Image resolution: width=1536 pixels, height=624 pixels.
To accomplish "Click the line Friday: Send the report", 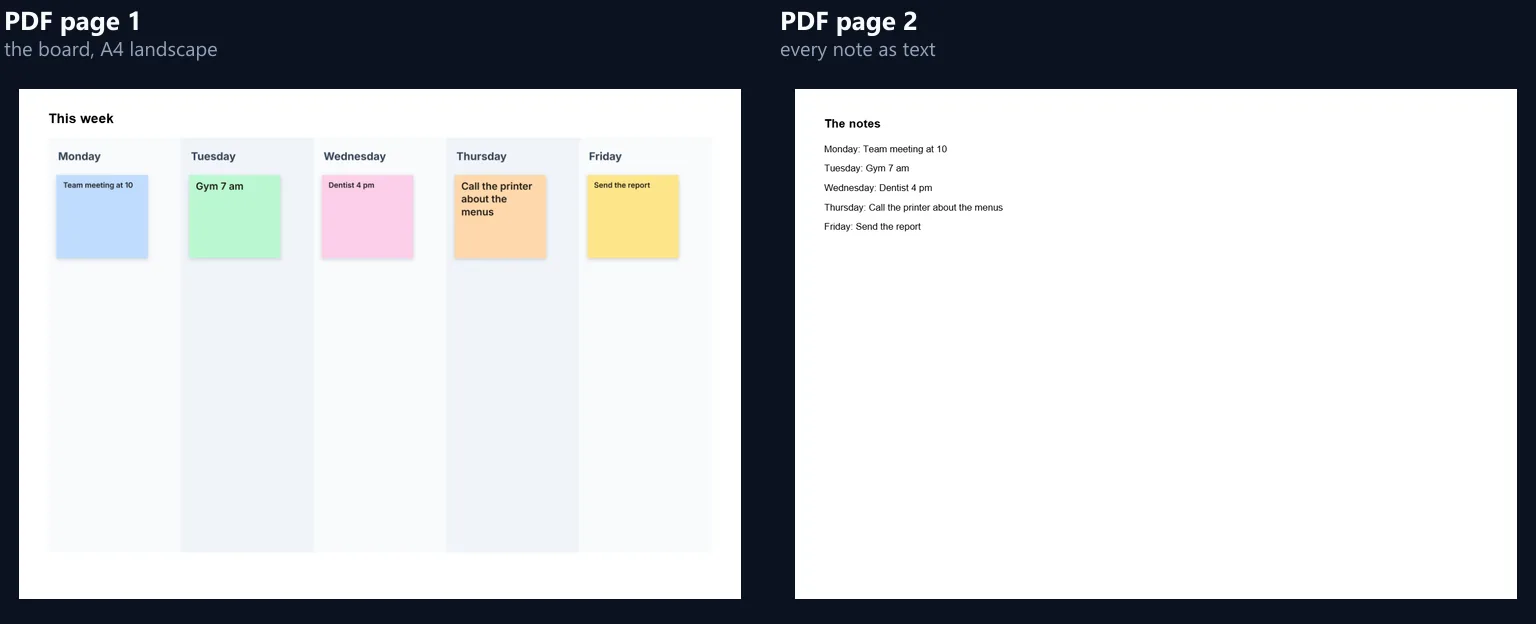I will click(872, 227).
